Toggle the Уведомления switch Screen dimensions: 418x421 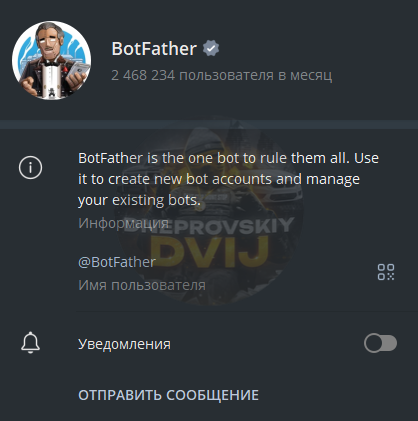(380, 343)
